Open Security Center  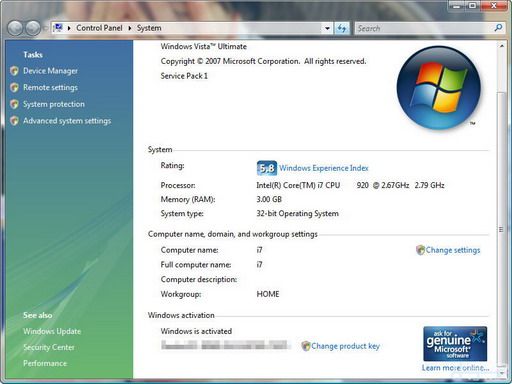(49, 347)
